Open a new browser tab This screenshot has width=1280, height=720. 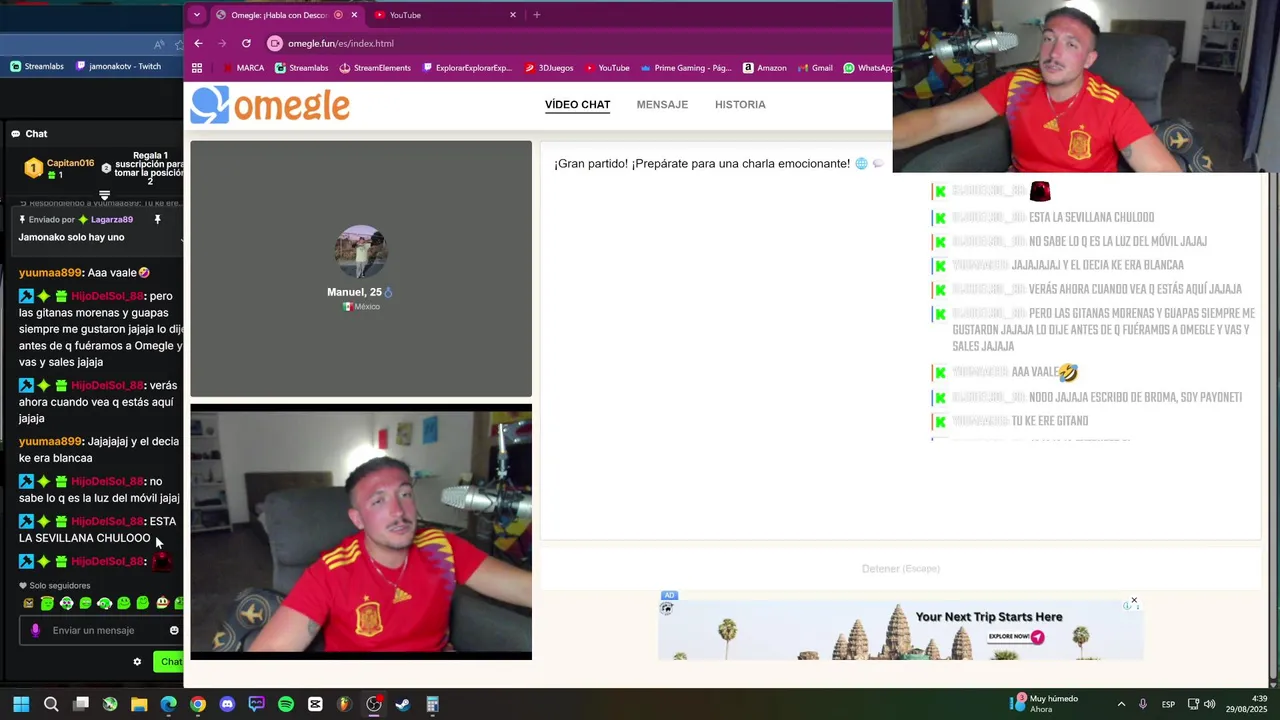(x=537, y=15)
